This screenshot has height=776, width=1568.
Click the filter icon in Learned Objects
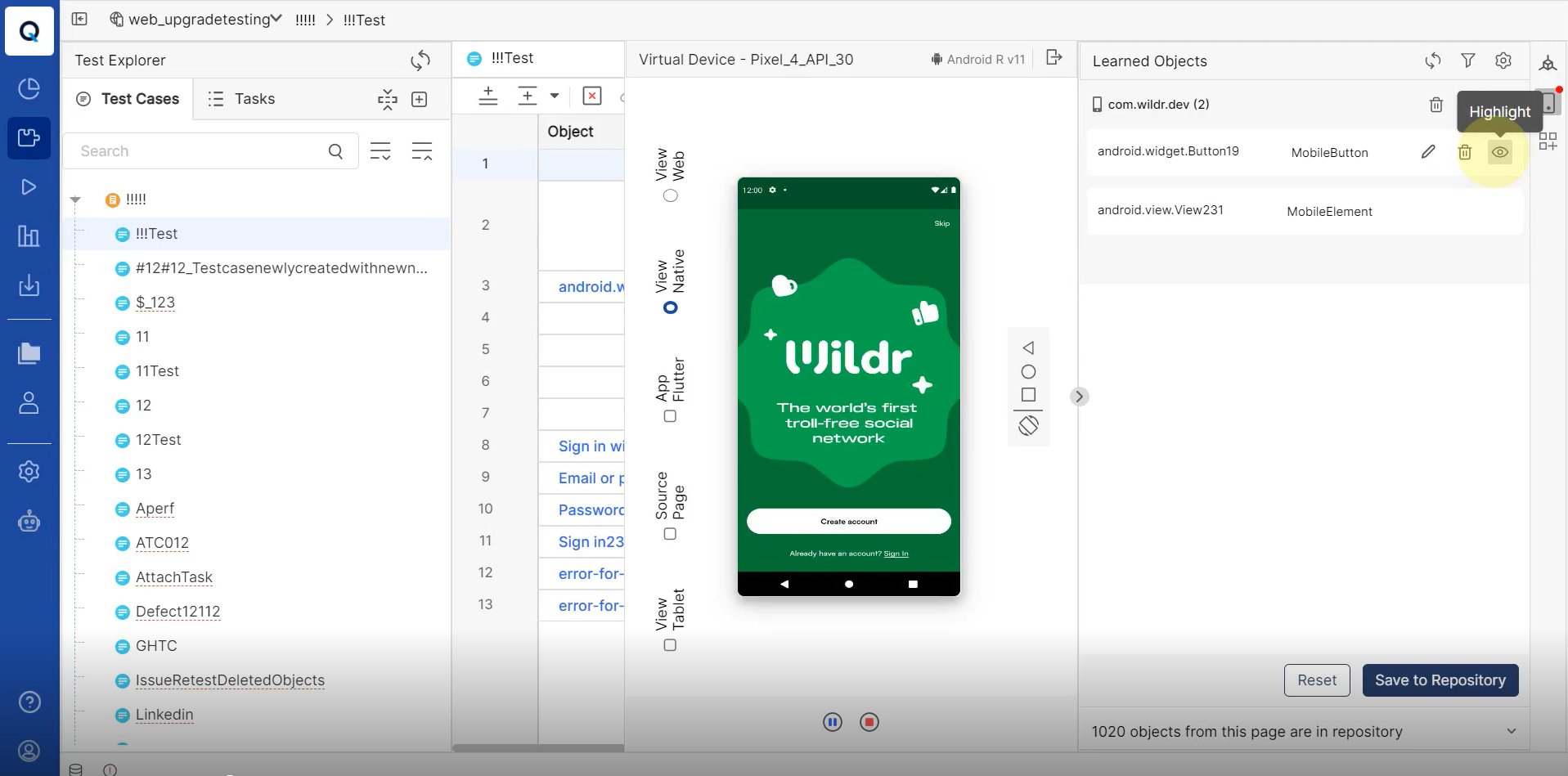click(x=1468, y=61)
